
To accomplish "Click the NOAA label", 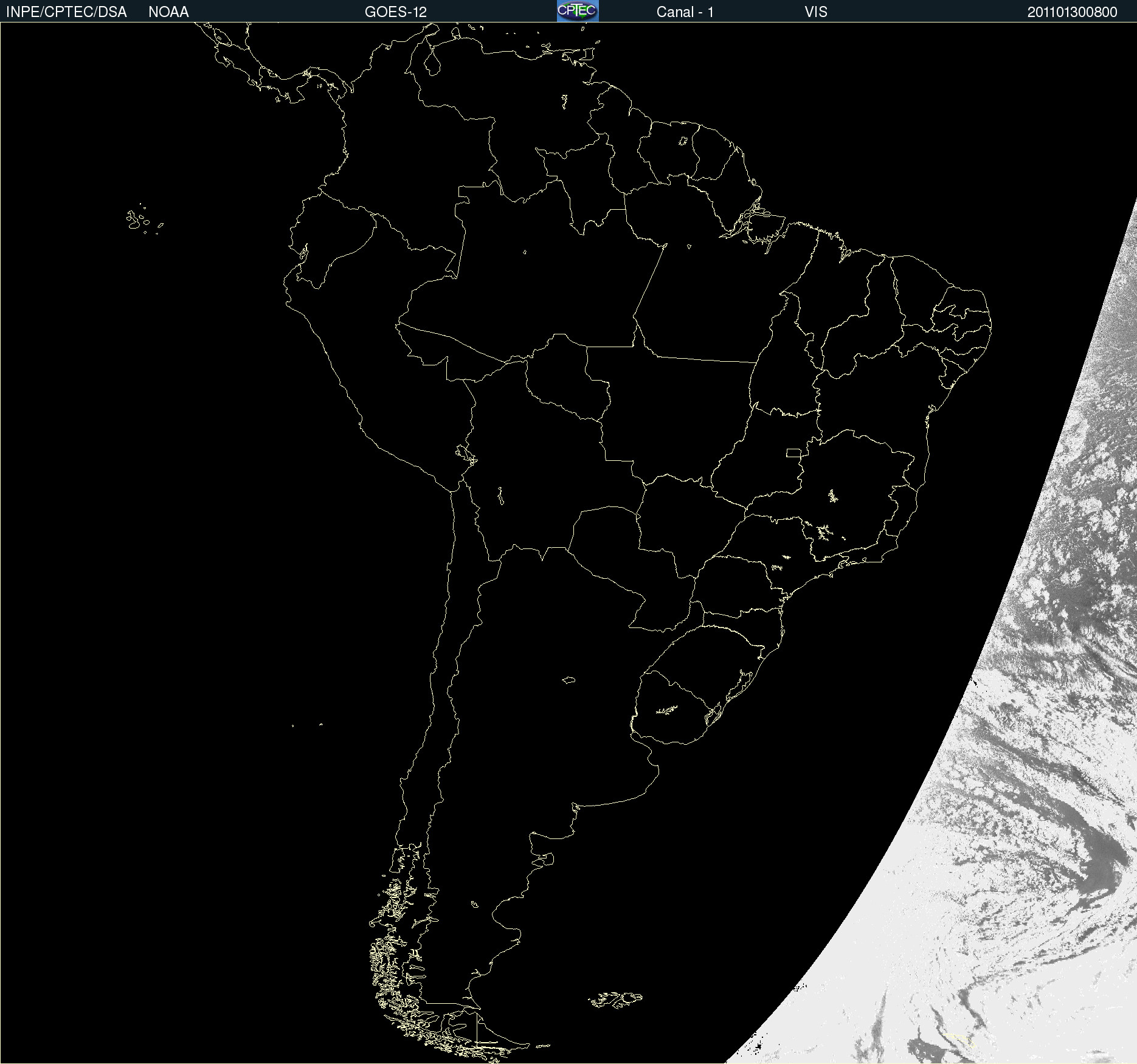I will [168, 12].
